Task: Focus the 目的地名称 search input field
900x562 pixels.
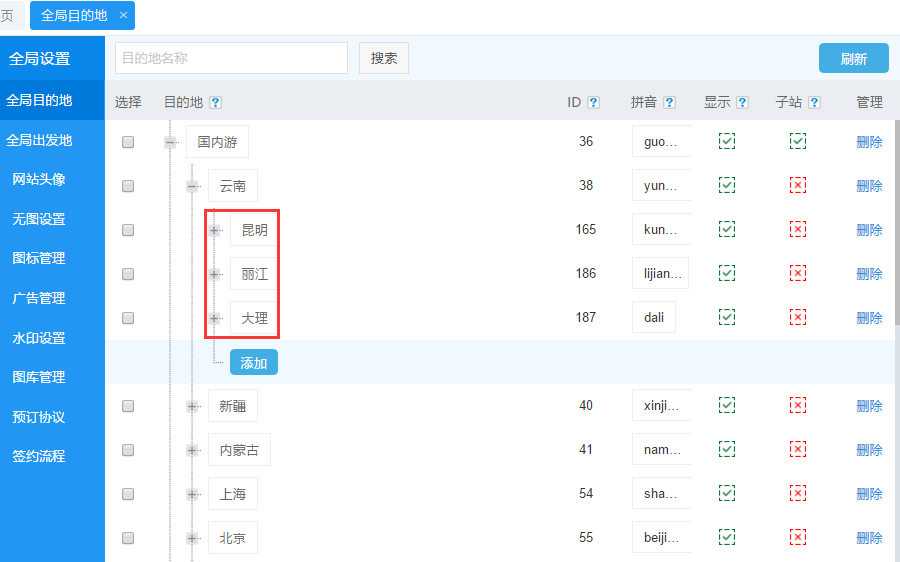Action: [231, 58]
